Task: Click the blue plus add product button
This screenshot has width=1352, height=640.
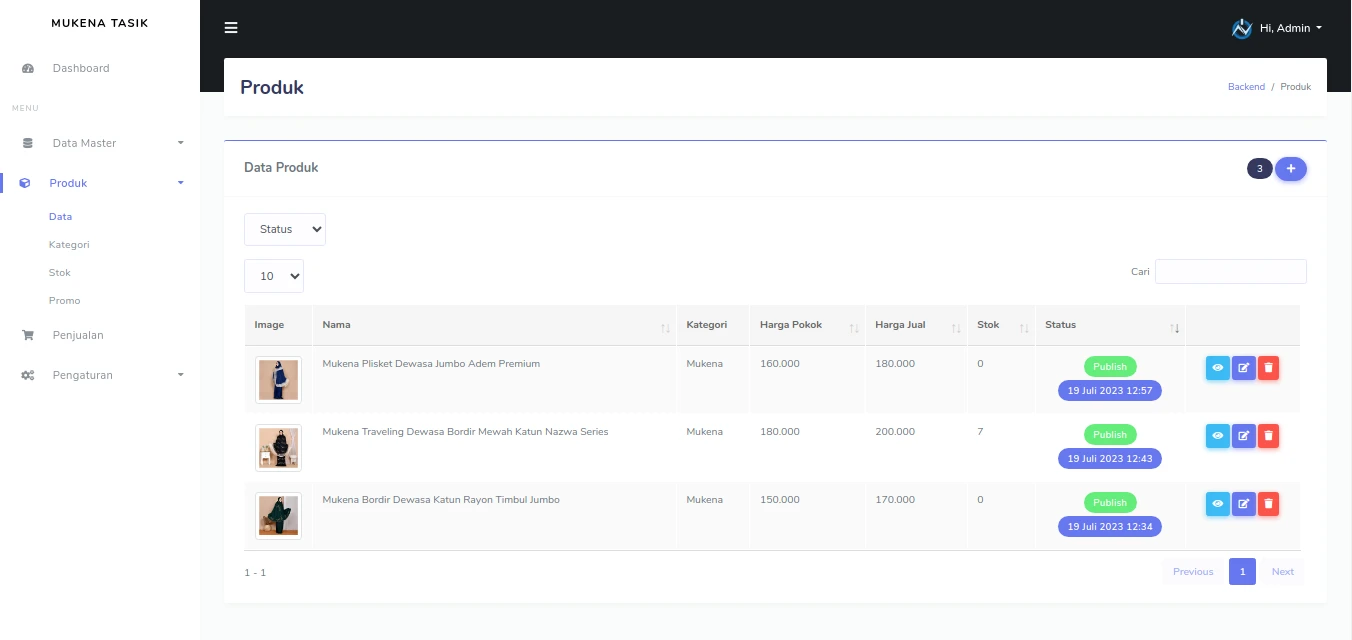Action: coord(1290,169)
